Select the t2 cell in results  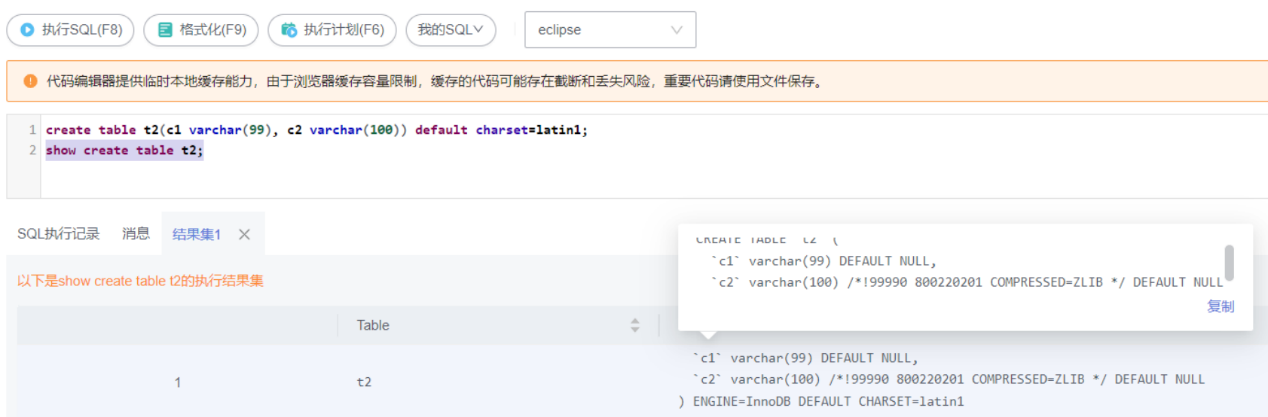click(363, 381)
